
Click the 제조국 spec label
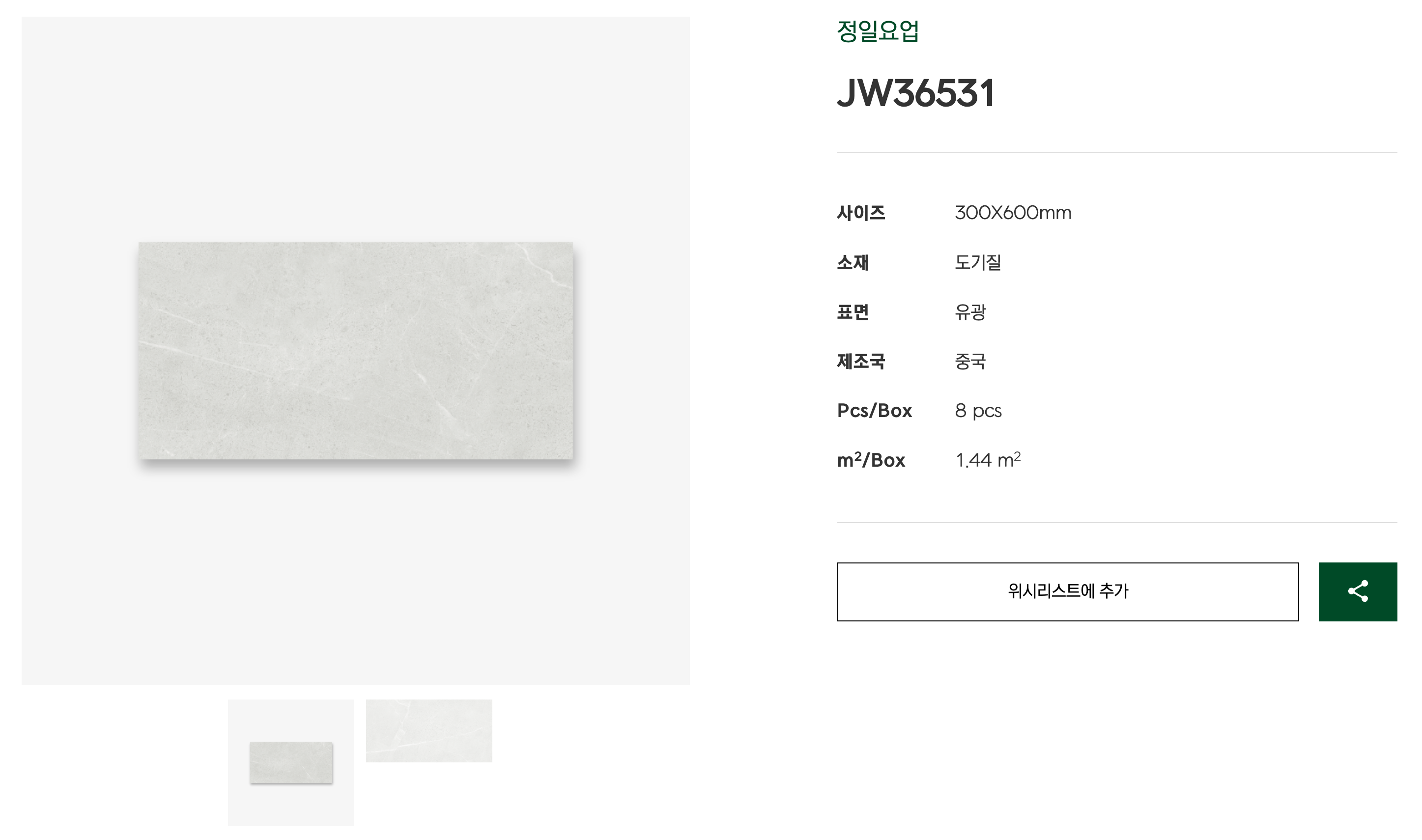pos(860,361)
